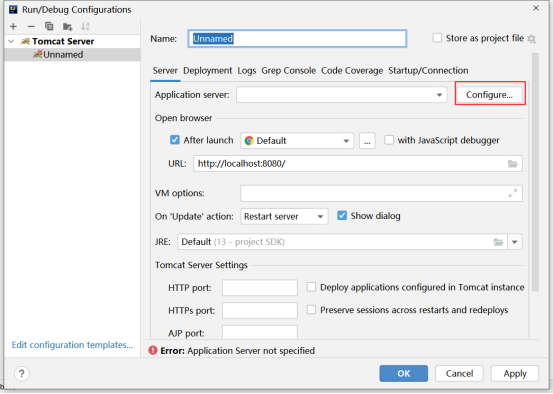
Task: Enable Store as project file checkbox
Action: [437, 38]
